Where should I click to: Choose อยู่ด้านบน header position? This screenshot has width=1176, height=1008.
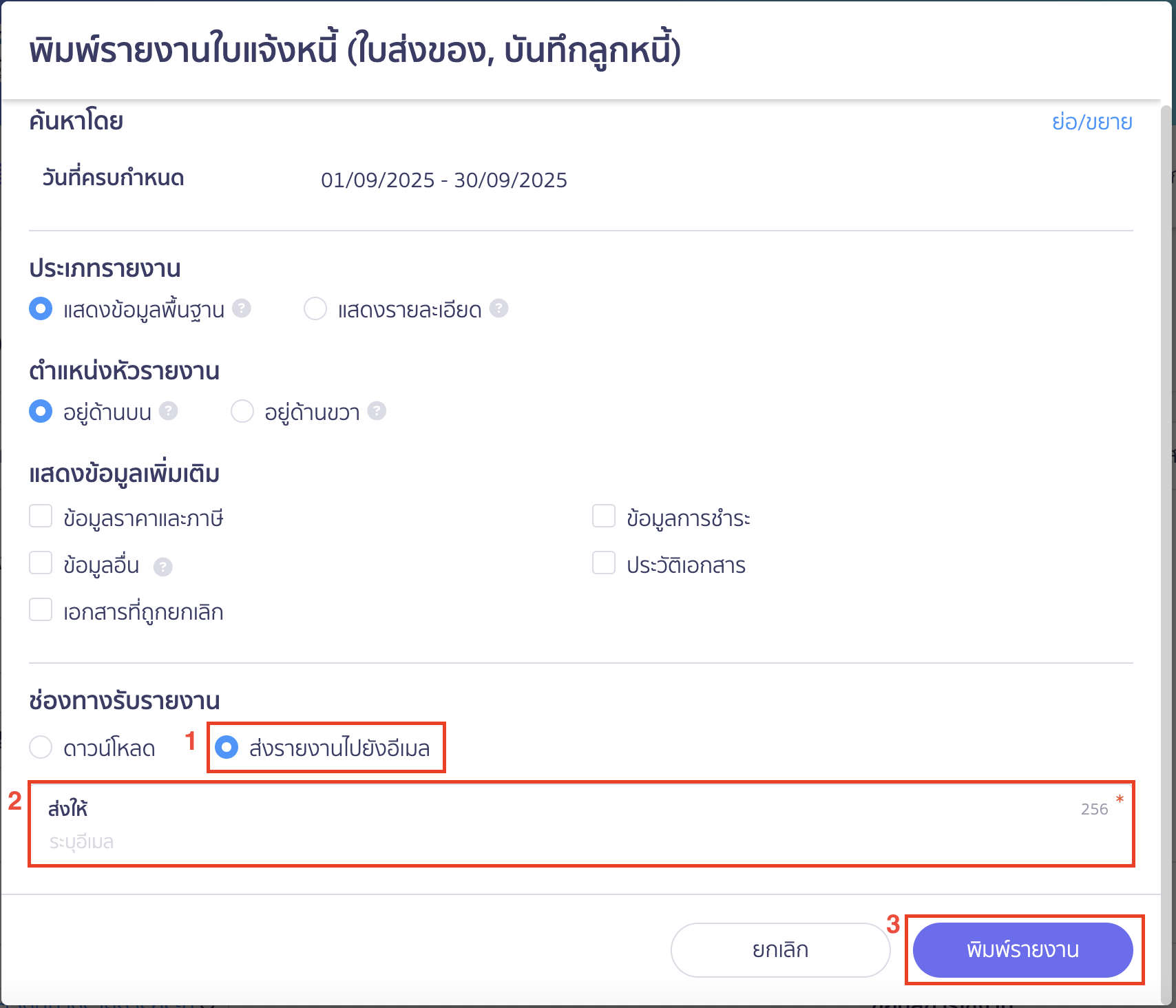coord(41,411)
